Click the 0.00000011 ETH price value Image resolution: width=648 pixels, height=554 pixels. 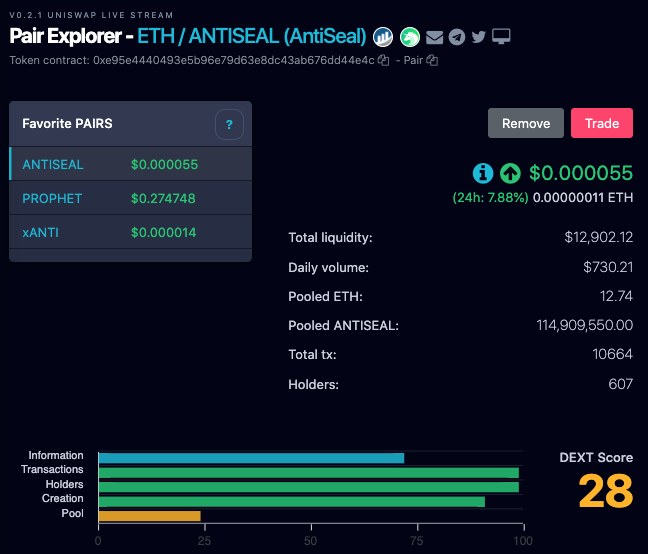coord(583,197)
